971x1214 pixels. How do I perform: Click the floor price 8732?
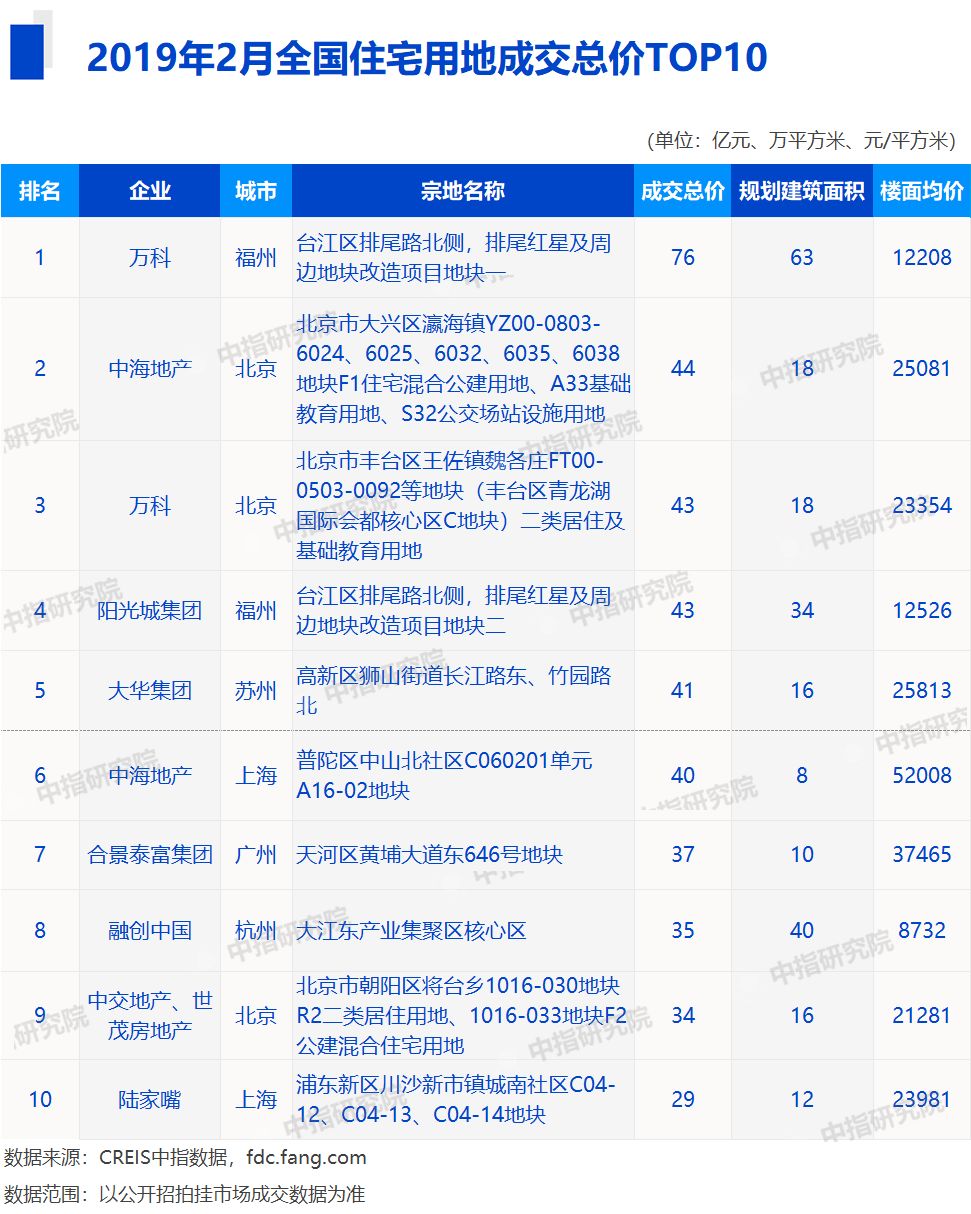922,931
